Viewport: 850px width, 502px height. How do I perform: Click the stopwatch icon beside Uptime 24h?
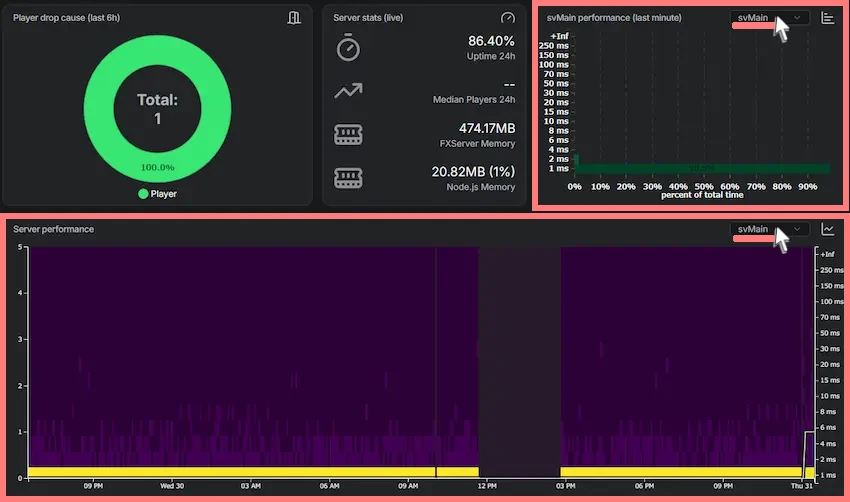tap(348, 47)
